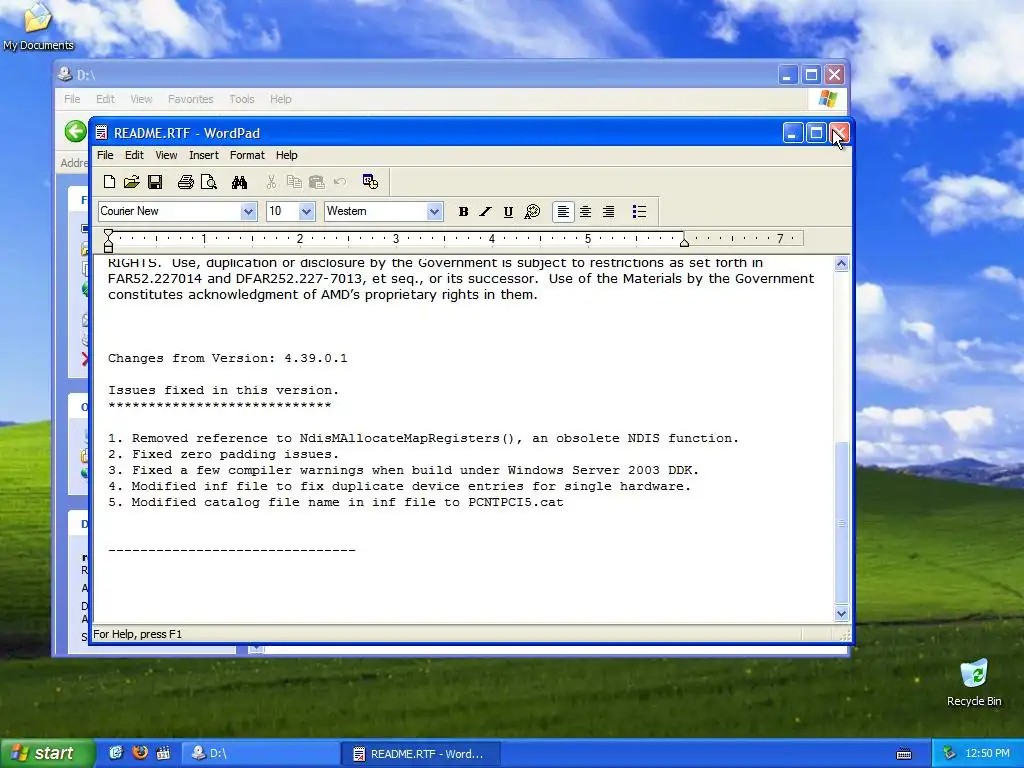Click the 12:50 PM clock in system tray
Viewport: 1024px width, 768px height.
point(987,753)
